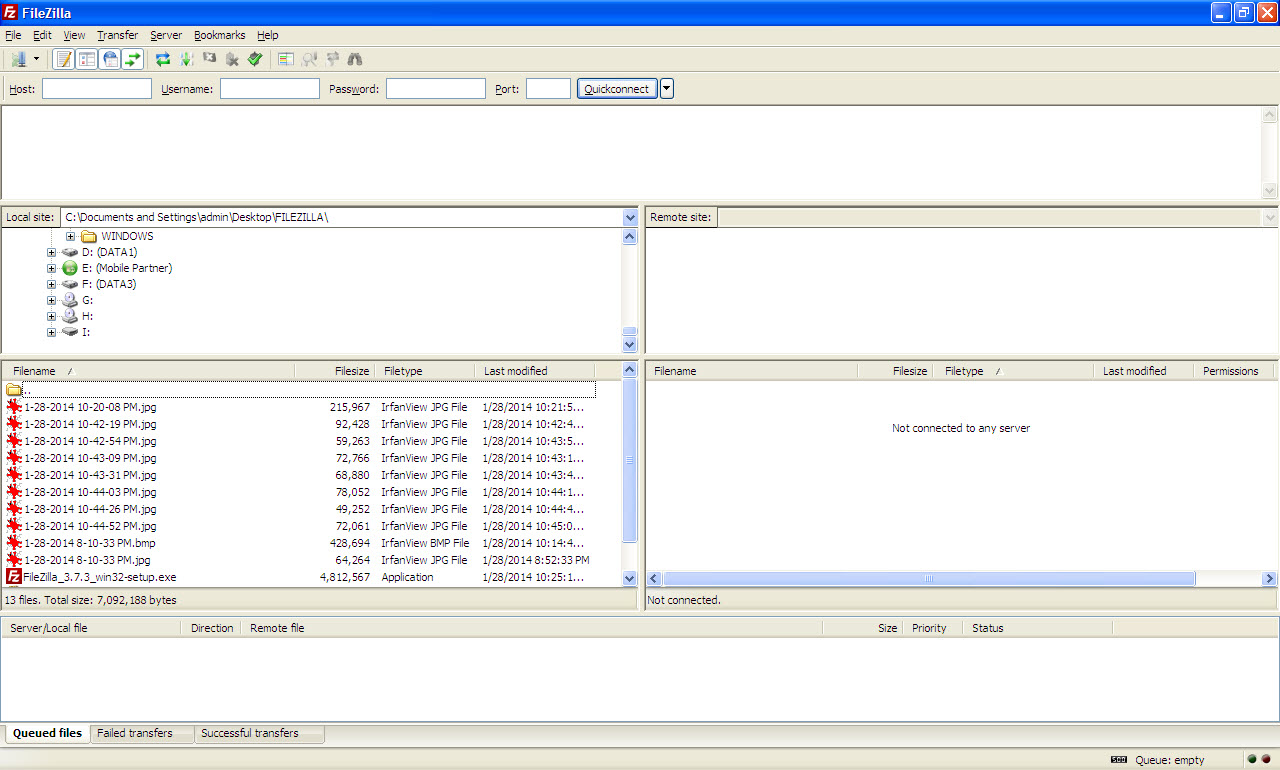Viewport: 1280px width, 770px height.
Task: Toggle processing of the transfer queue
Action: click(186, 60)
